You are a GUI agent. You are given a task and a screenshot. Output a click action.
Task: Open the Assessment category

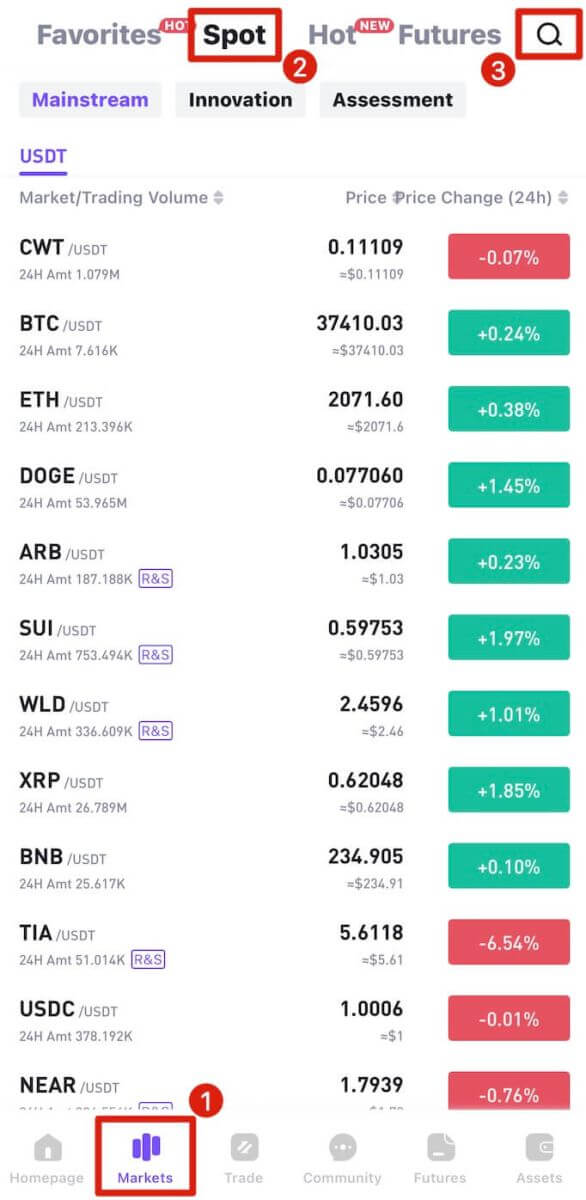click(x=392, y=99)
